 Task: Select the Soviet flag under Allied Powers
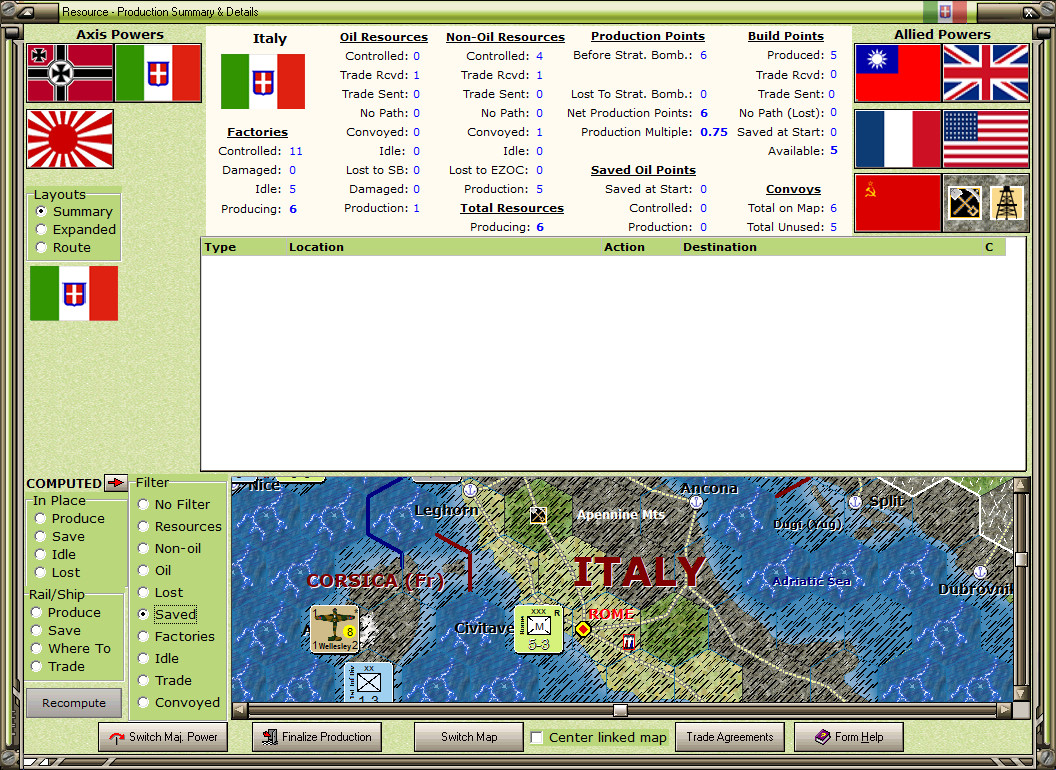[897, 201]
